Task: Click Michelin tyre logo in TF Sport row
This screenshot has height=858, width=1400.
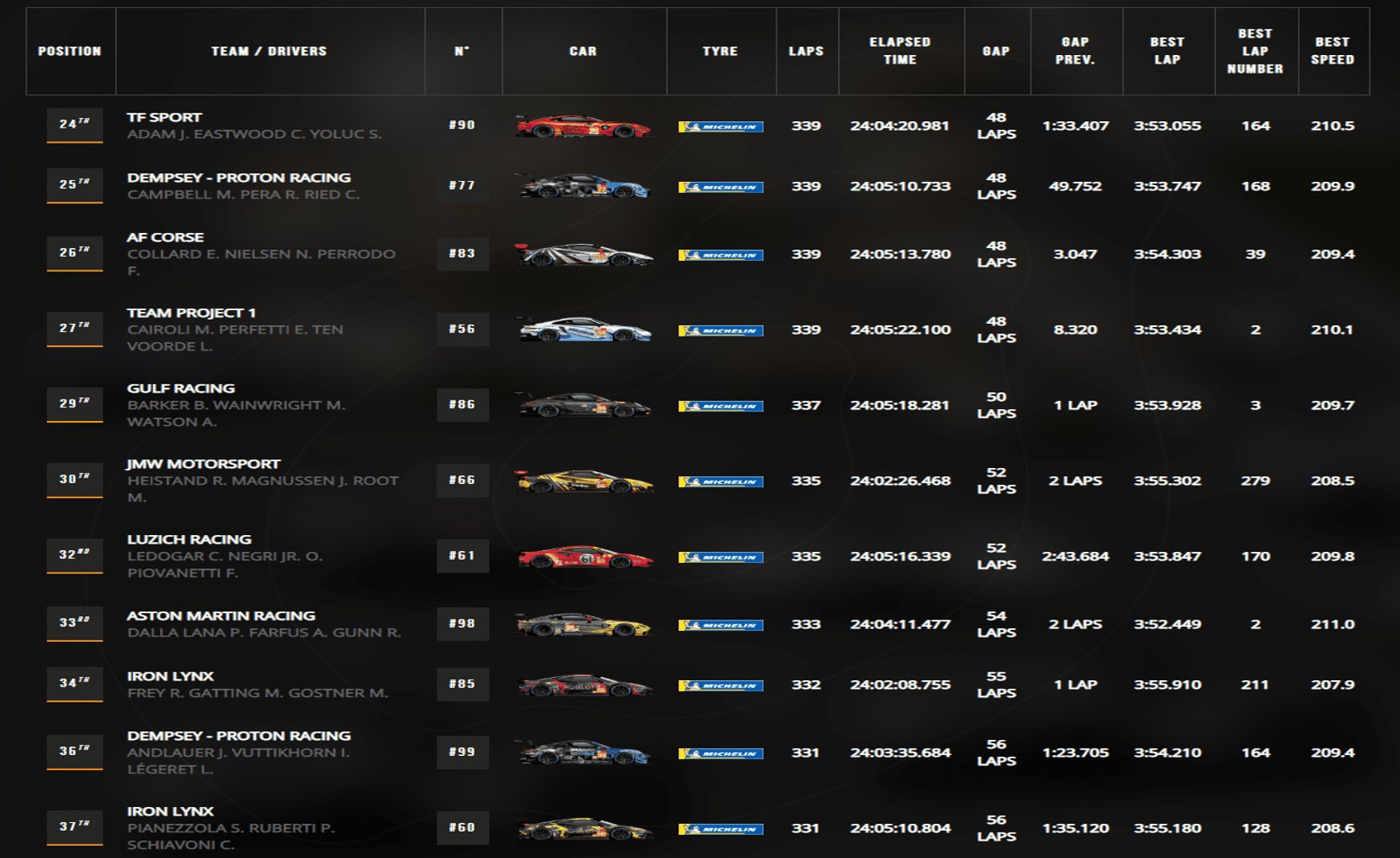Action: 721,127
